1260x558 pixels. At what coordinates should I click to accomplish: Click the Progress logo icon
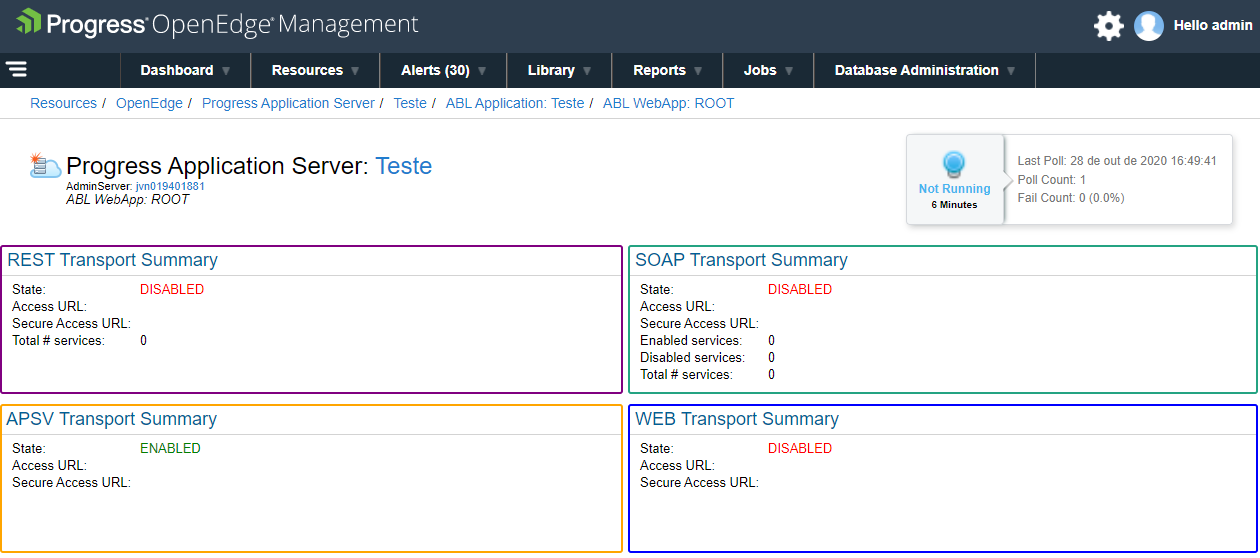pos(28,24)
